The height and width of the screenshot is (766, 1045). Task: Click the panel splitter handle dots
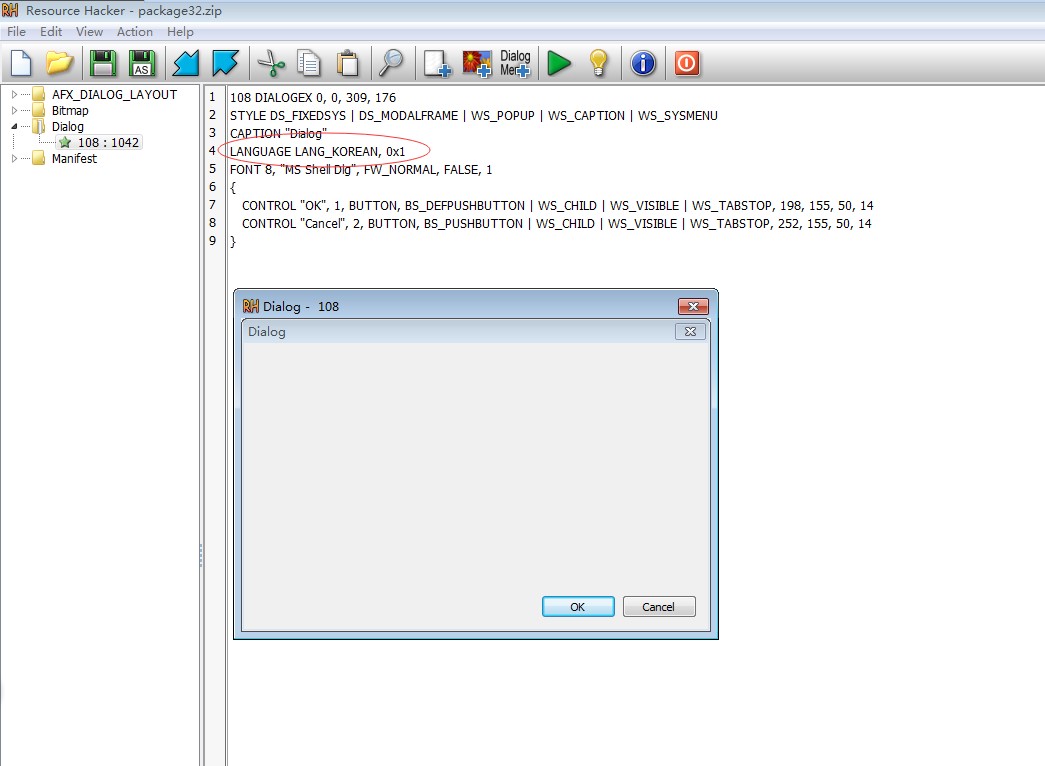[x=201, y=555]
